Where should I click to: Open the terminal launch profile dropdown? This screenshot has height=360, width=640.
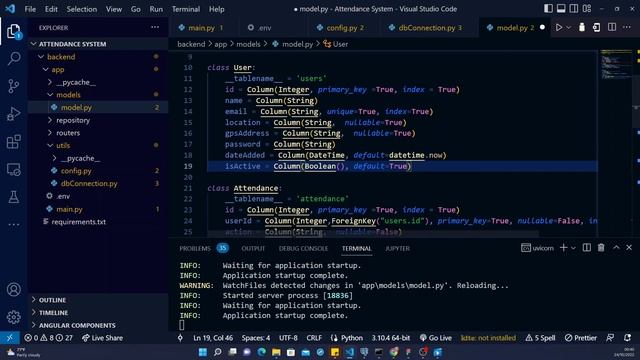573,248
